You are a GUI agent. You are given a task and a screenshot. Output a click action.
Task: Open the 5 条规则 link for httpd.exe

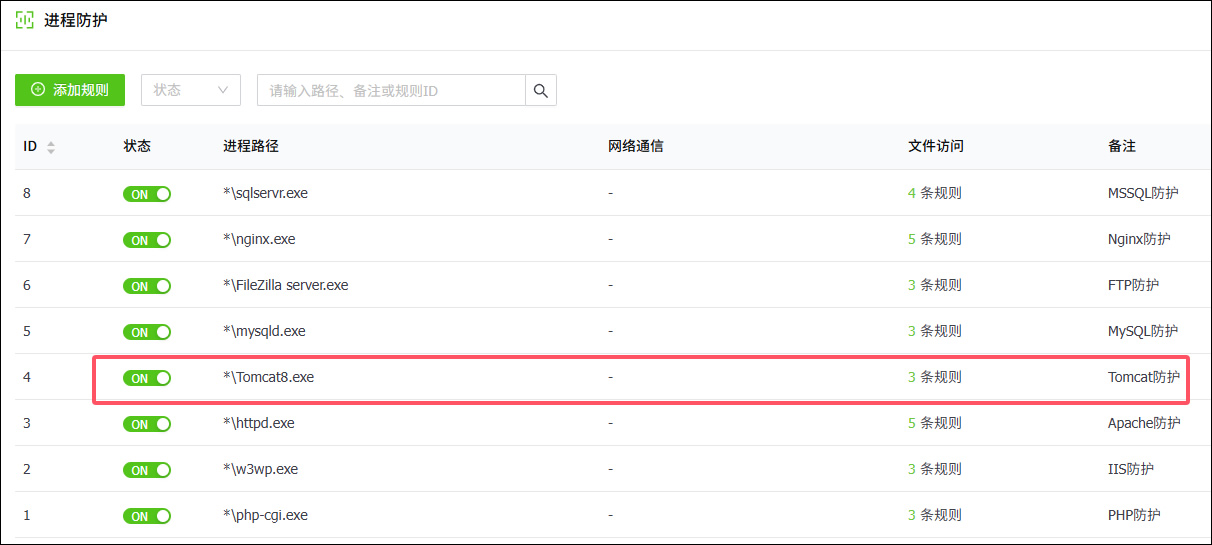coord(934,423)
